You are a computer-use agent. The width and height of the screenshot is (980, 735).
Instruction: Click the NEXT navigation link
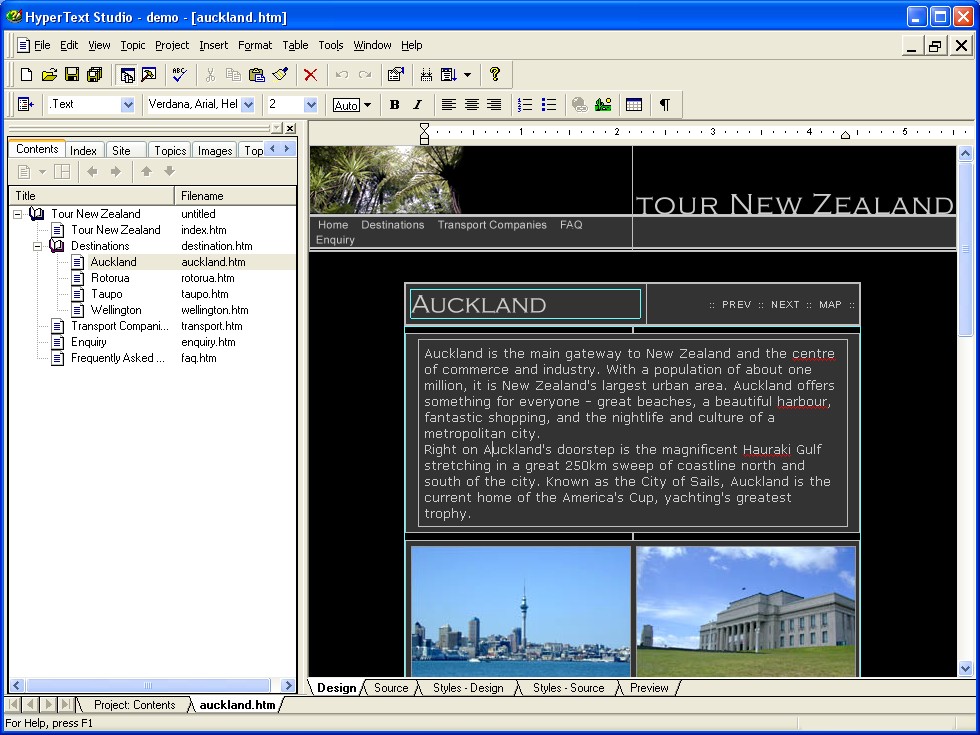[785, 304]
